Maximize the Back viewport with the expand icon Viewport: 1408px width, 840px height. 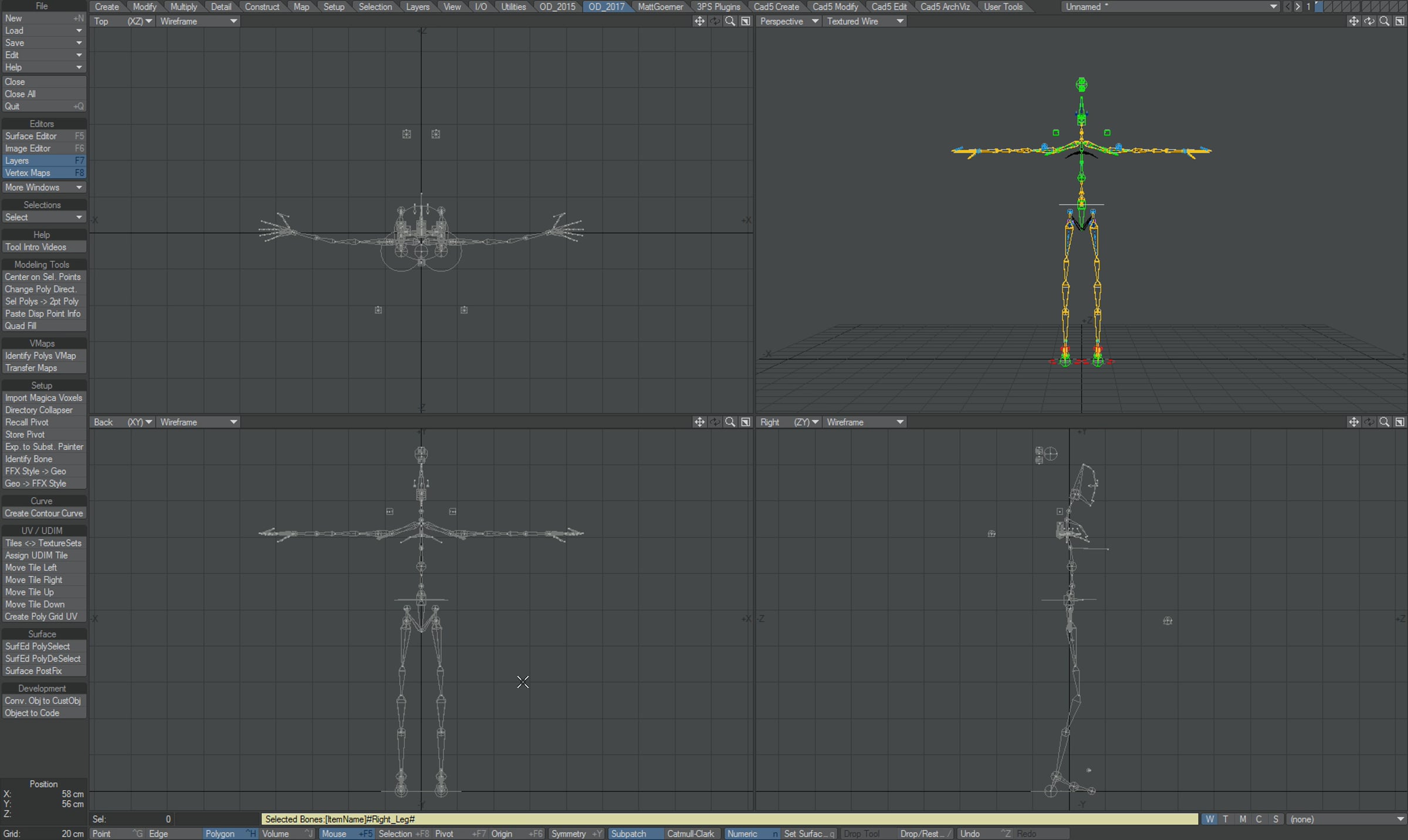pyautogui.click(x=746, y=422)
